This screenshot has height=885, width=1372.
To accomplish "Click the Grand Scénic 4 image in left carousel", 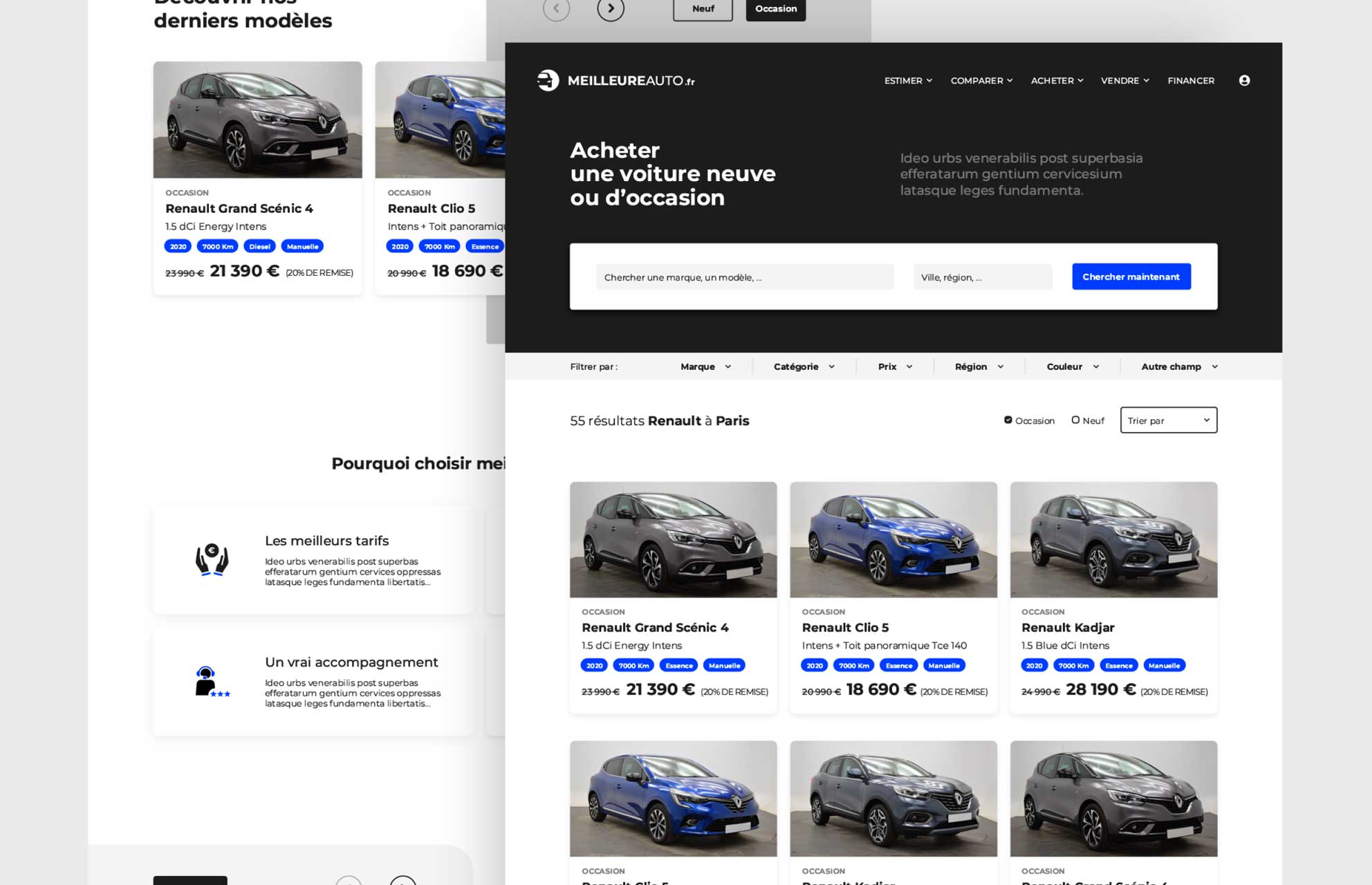I will pyautogui.click(x=257, y=120).
